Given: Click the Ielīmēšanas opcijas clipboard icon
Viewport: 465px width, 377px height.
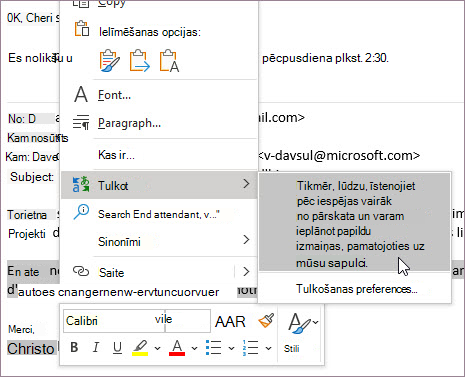Looking at the screenshot, I should click(82, 29).
